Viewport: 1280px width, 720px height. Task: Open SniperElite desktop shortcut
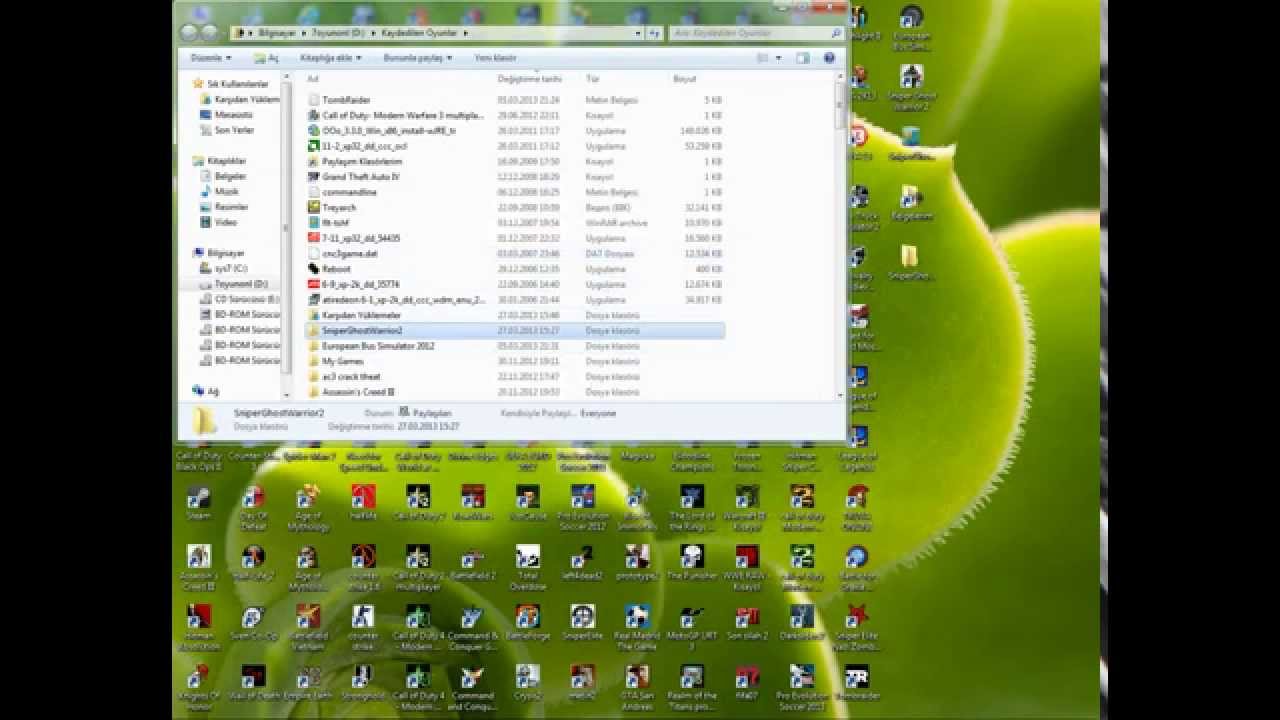coord(582,623)
